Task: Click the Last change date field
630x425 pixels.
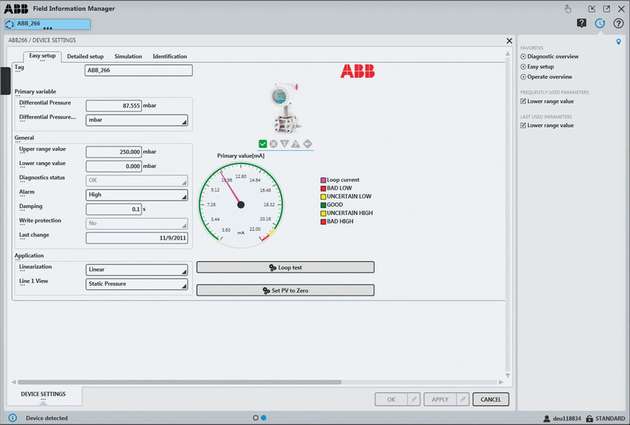Action: tap(137, 238)
